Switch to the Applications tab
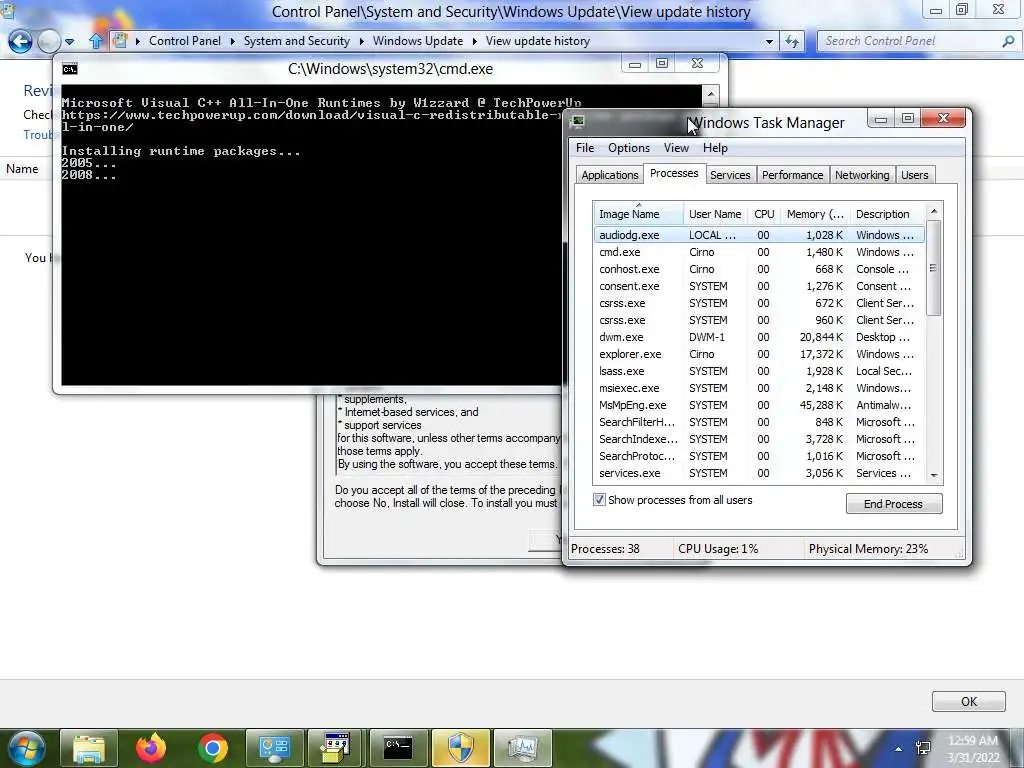The image size is (1024, 768). click(x=609, y=175)
